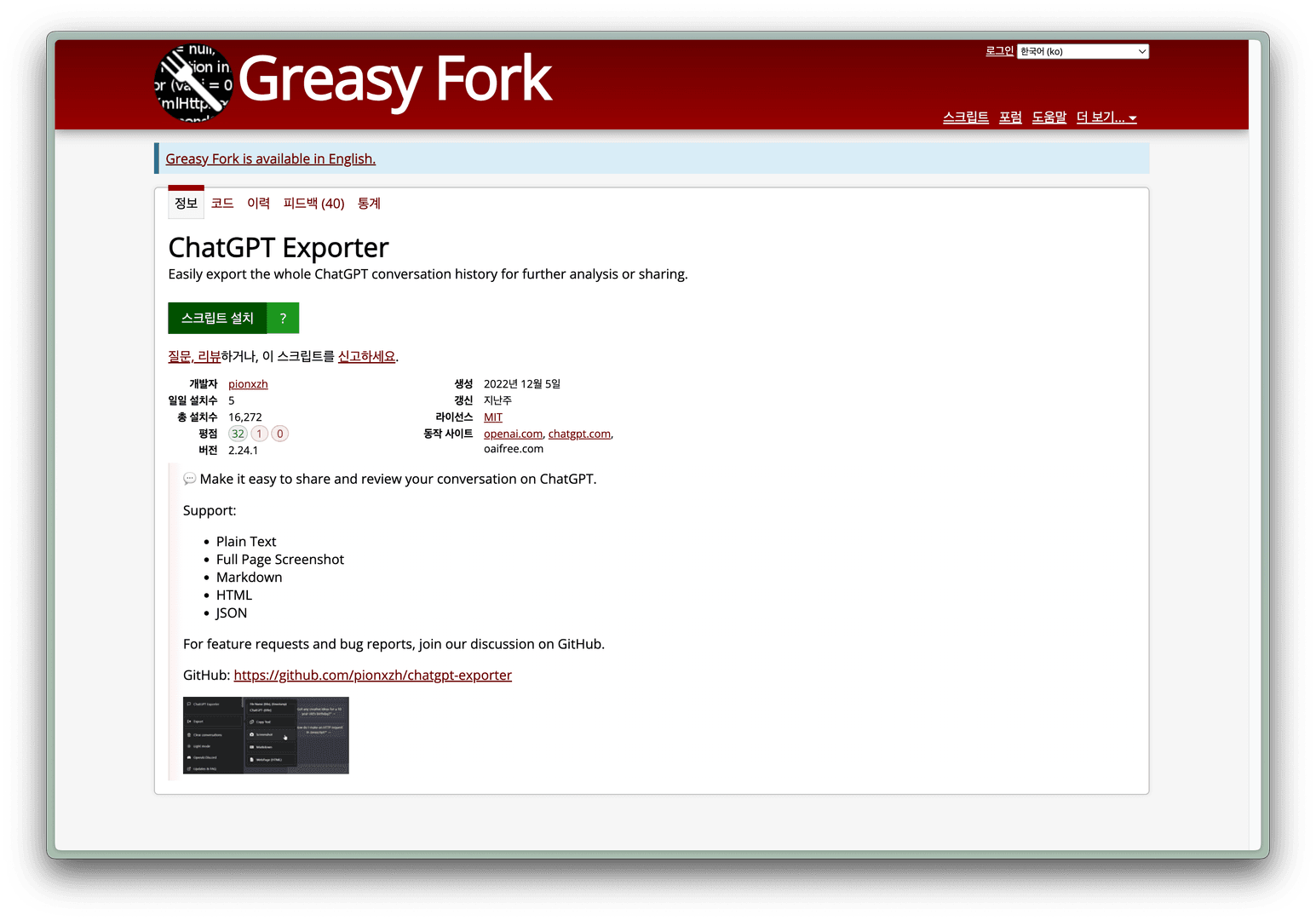This screenshot has height=920, width=1316.
Task: Click the 도움말 navigation link
Action: click(x=1049, y=118)
